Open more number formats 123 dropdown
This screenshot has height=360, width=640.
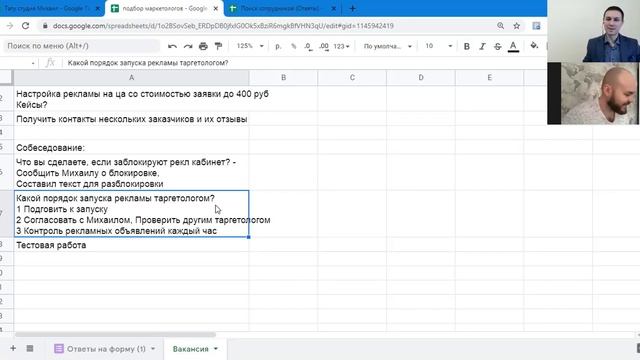pos(341,46)
